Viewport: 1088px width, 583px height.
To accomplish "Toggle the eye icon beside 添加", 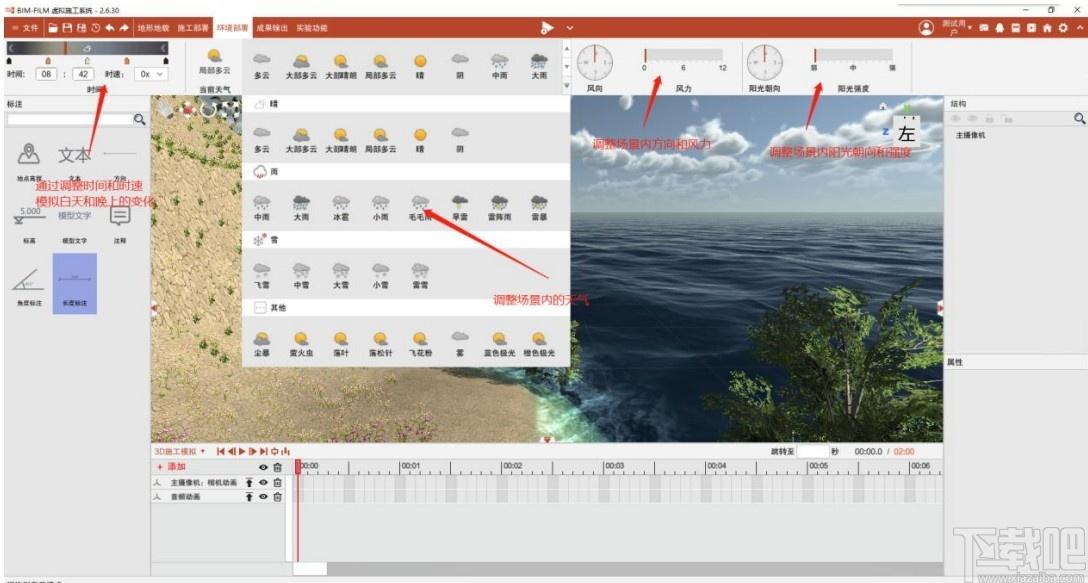I will click(264, 467).
